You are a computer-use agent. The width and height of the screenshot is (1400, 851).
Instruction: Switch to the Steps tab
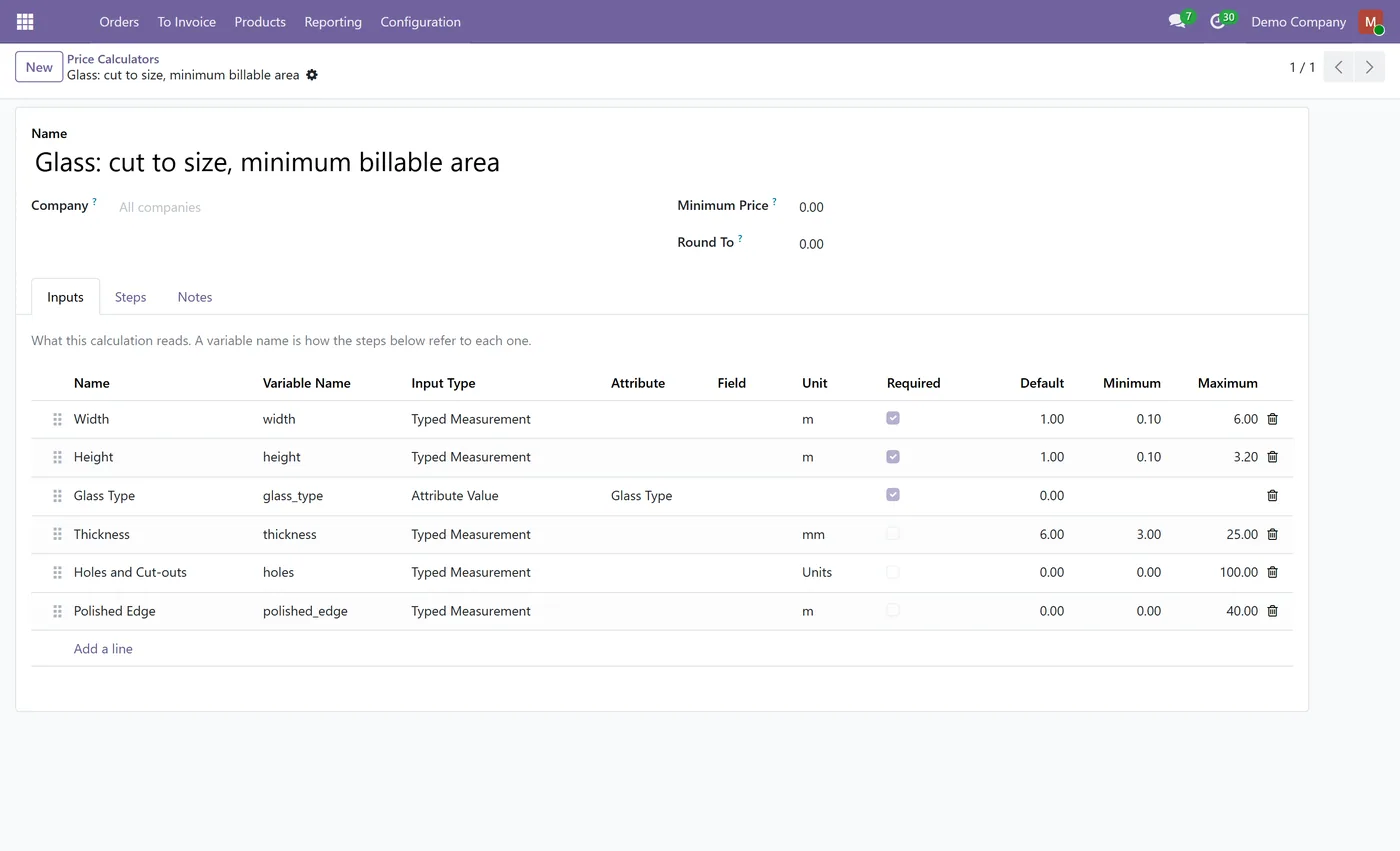[130, 297]
